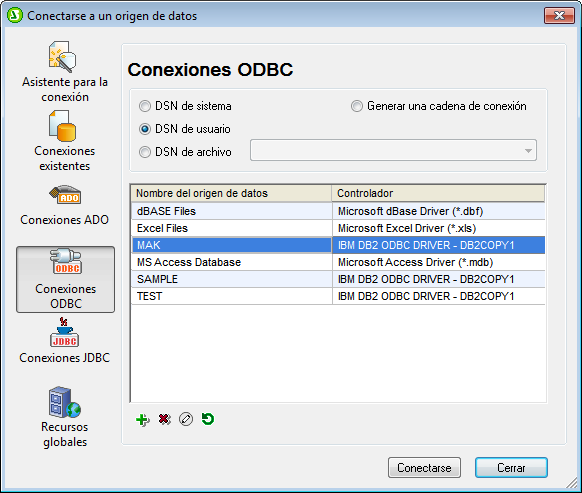Viewport: 582px width, 493px height.
Task: Select the dBASE Files data source row
Action: point(338,211)
